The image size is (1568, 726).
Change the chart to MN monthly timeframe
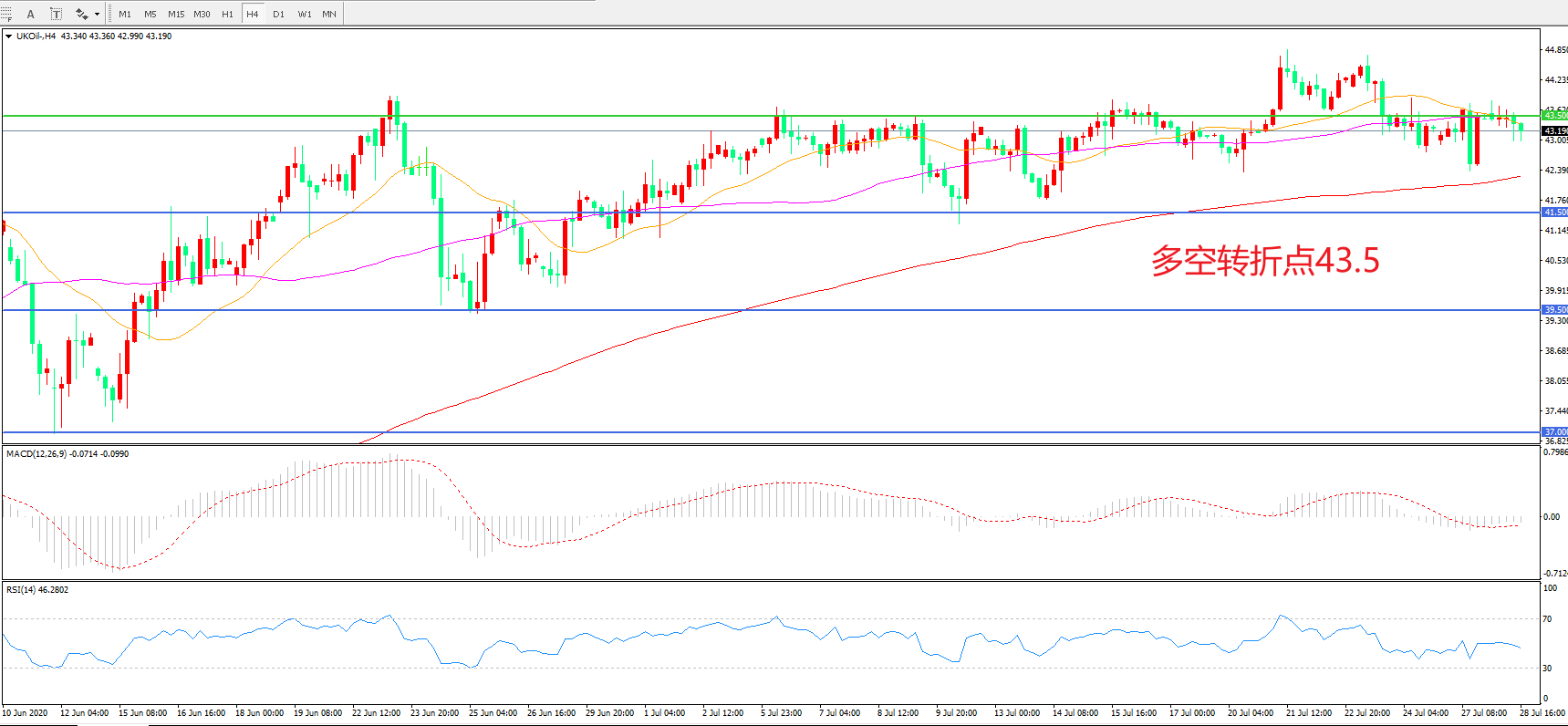329,14
